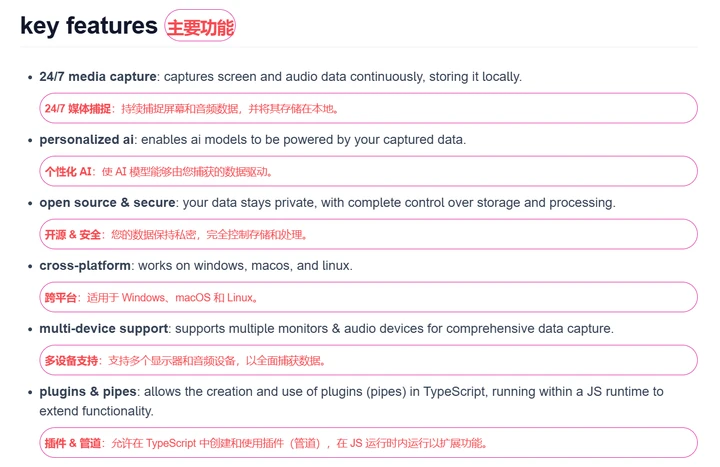This screenshot has width=720, height=467.
Task: Click the text "your data stays private"
Action: tap(253, 202)
